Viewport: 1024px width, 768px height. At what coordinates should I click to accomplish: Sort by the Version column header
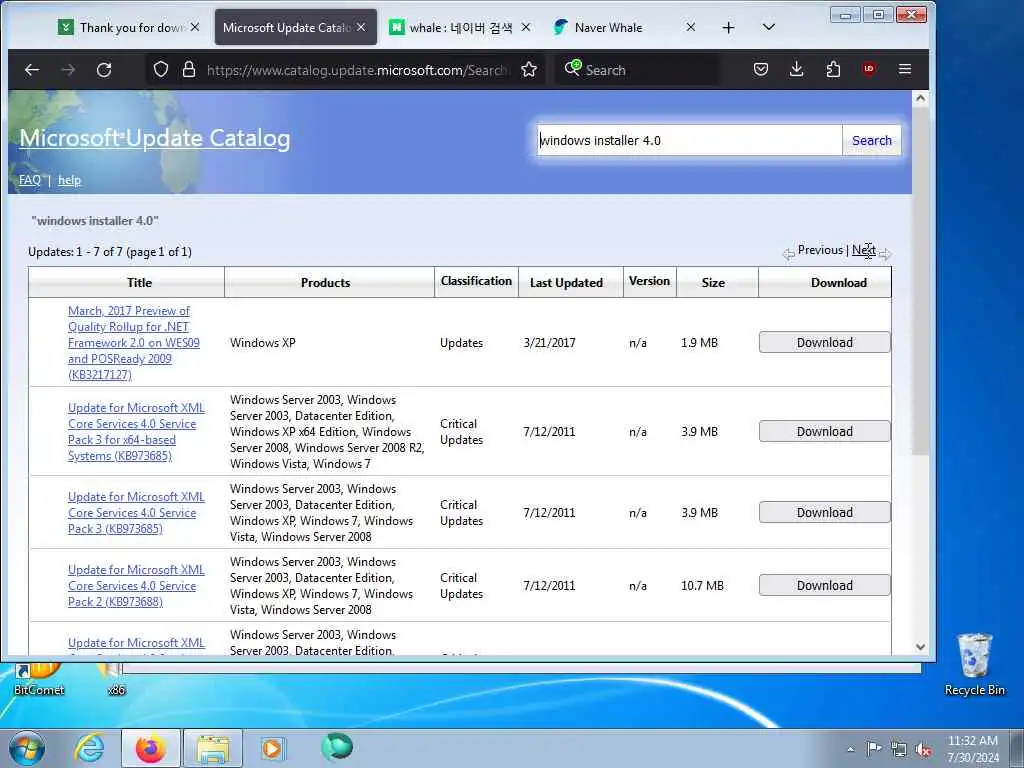click(x=649, y=281)
